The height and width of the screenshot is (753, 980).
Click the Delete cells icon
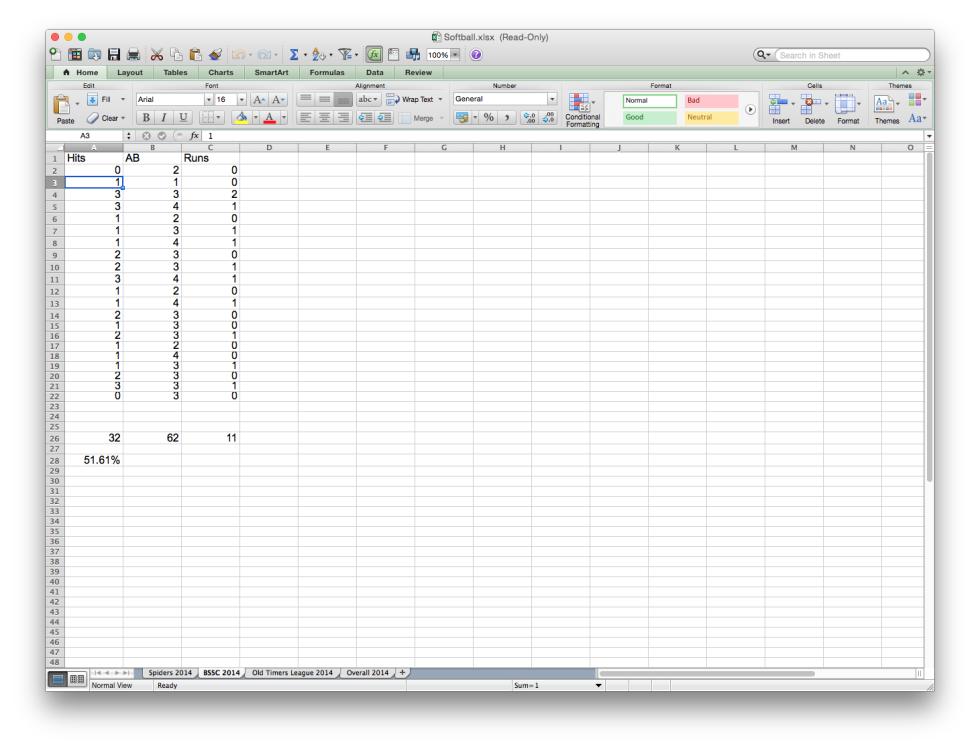coord(811,104)
